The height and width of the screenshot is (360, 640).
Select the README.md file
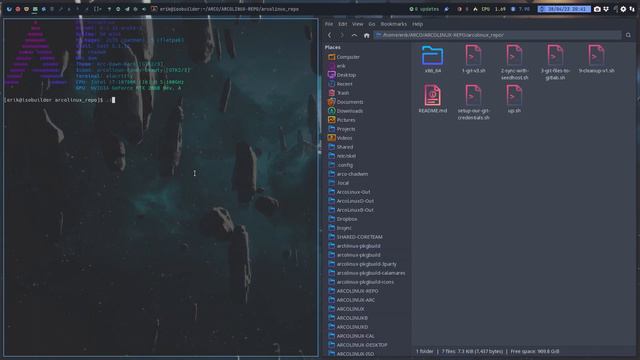(x=433, y=99)
